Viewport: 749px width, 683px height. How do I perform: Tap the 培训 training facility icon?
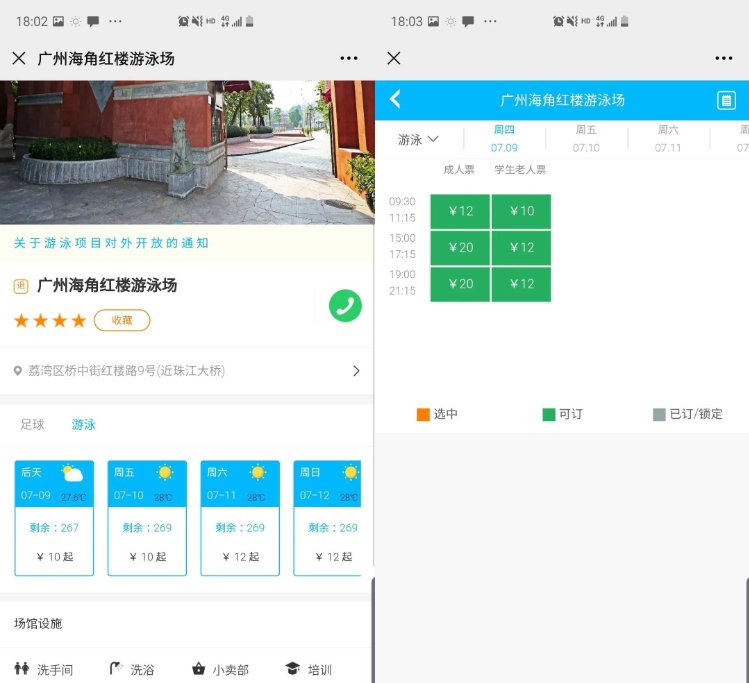point(292,669)
